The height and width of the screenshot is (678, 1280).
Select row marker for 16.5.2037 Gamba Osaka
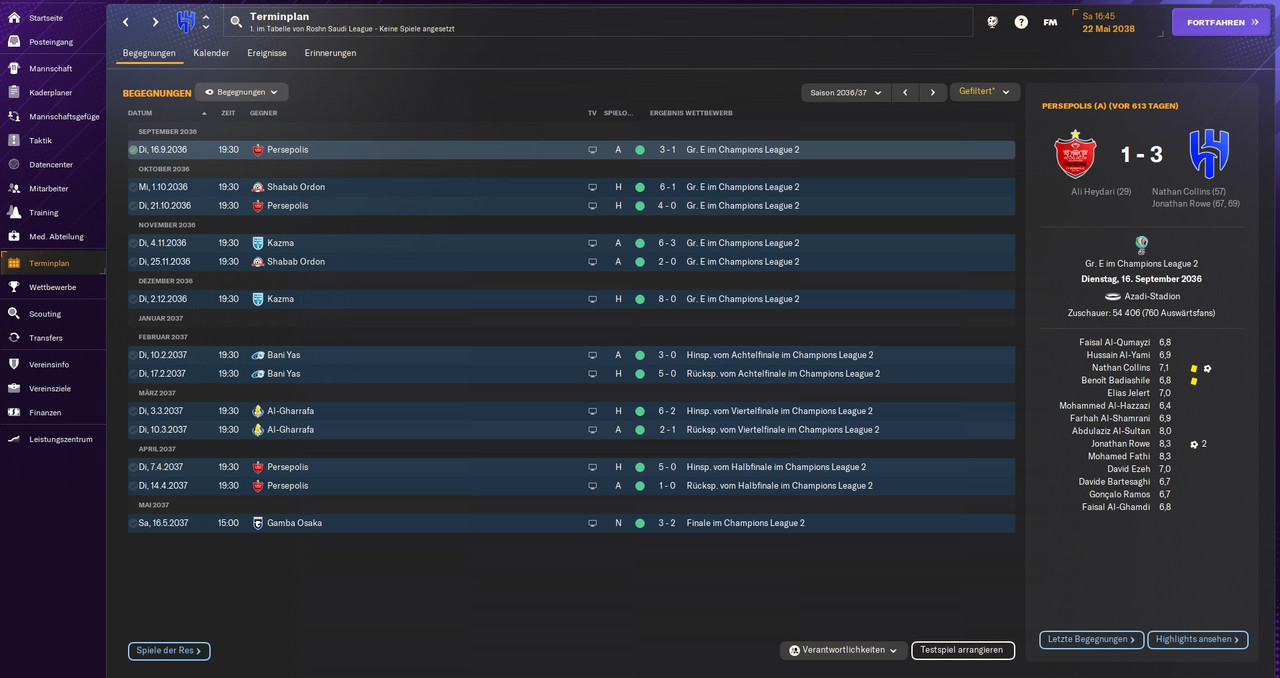pos(133,523)
